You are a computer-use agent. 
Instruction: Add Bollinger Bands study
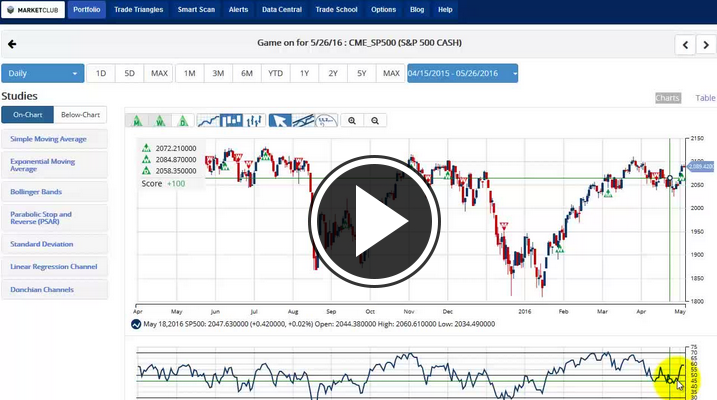tap(54, 192)
